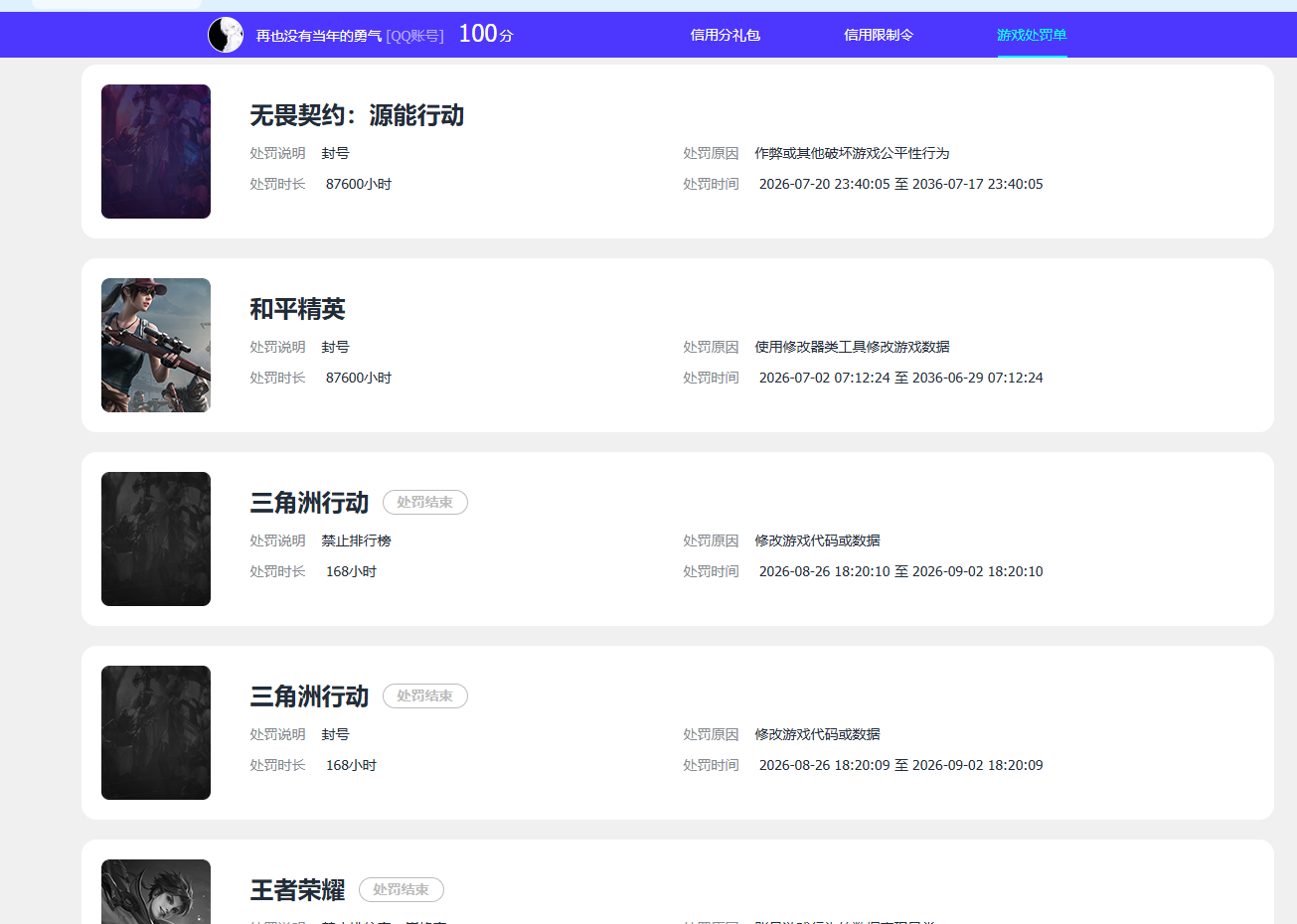Click 封号 description in 和平精英 card
The image size is (1297, 924).
coord(335,347)
